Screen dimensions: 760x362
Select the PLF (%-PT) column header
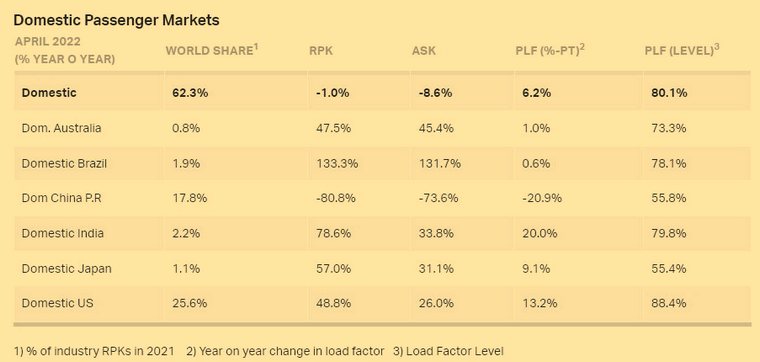click(550, 50)
